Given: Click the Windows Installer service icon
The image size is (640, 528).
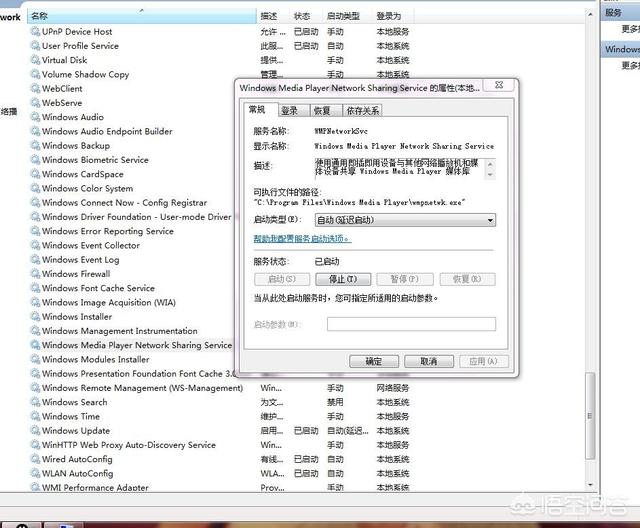Looking at the screenshot, I should [x=35, y=317].
